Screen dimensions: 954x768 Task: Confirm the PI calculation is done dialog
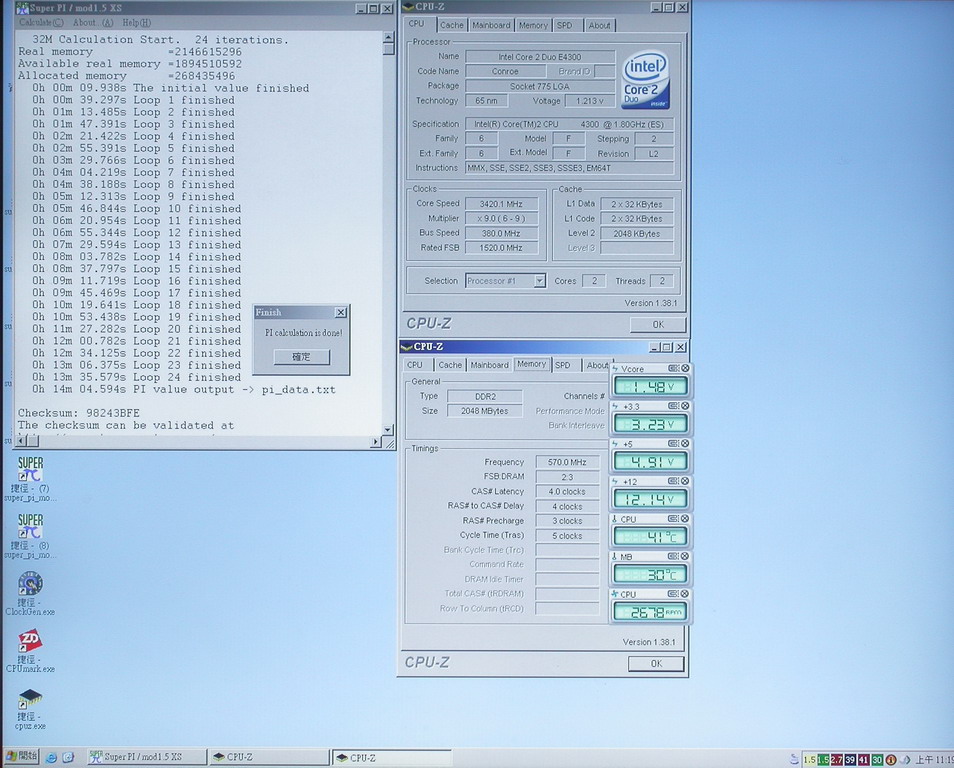(x=302, y=357)
